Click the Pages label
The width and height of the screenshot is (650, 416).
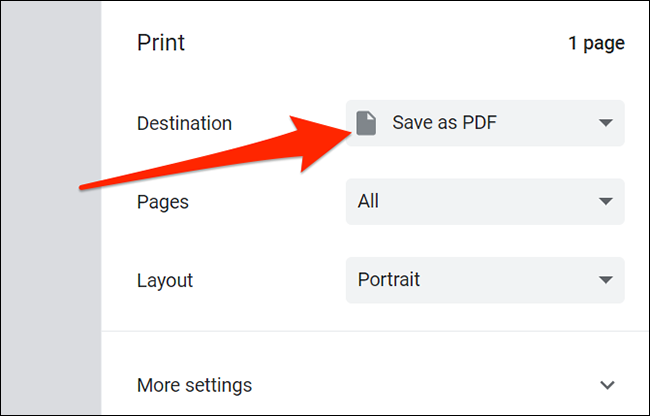click(162, 202)
